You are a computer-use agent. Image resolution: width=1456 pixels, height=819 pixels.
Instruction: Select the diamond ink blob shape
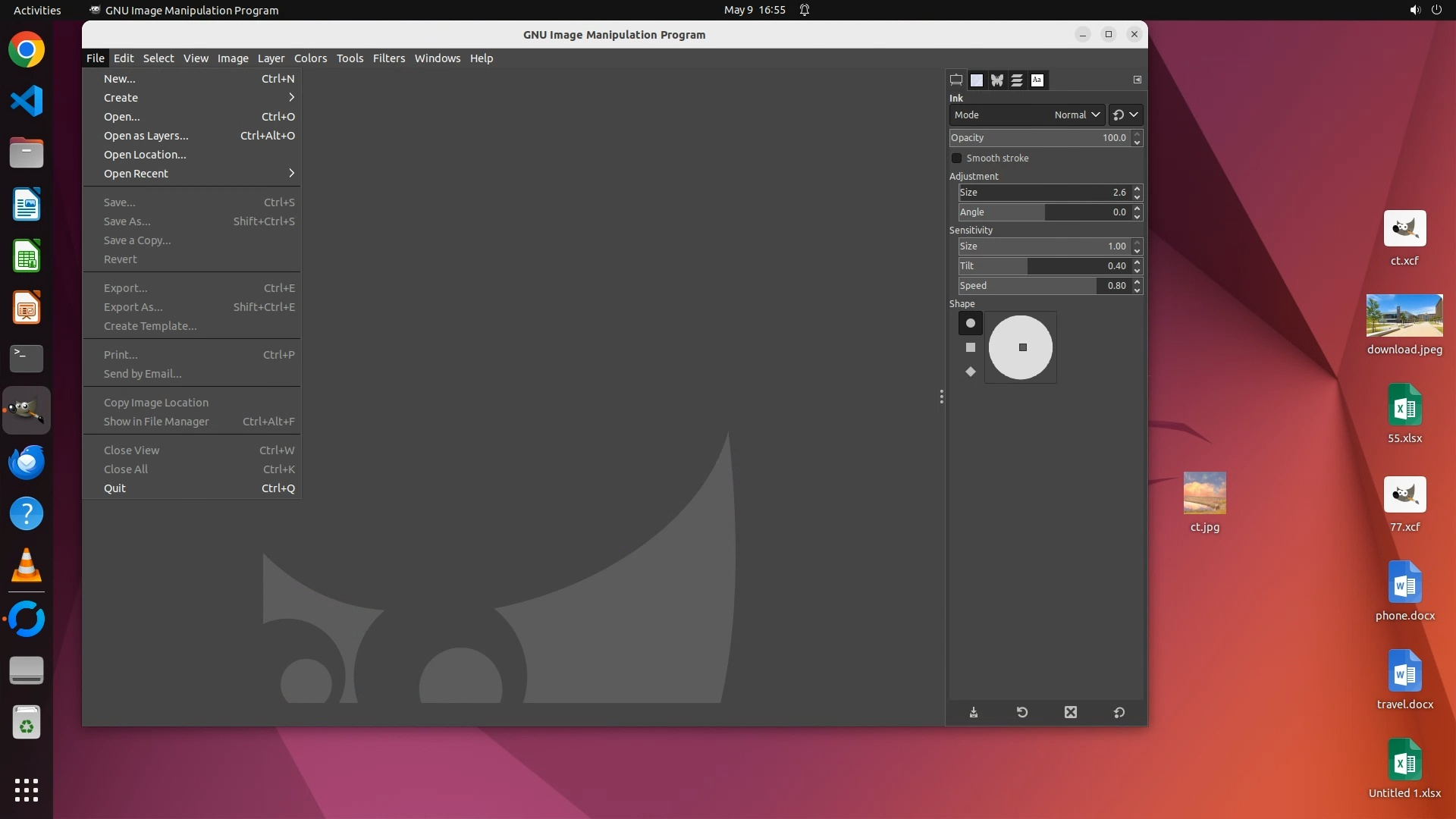coord(970,372)
